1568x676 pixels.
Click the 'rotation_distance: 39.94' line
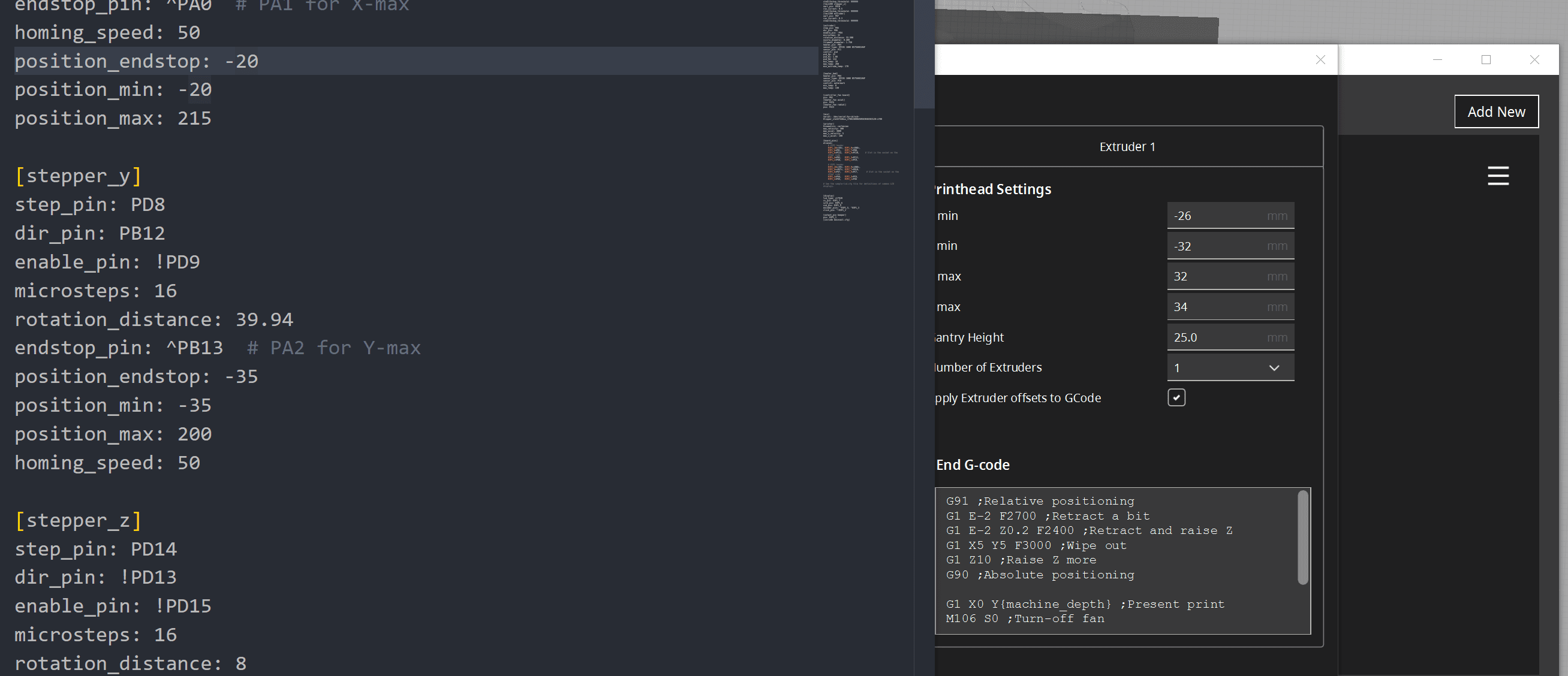coord(154,319)
